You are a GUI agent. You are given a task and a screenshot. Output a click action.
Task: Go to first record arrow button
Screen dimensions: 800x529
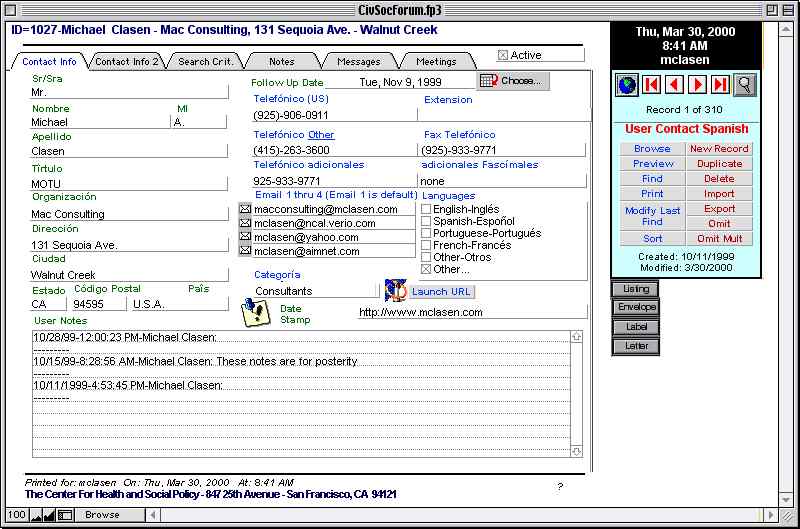[651, 85]
